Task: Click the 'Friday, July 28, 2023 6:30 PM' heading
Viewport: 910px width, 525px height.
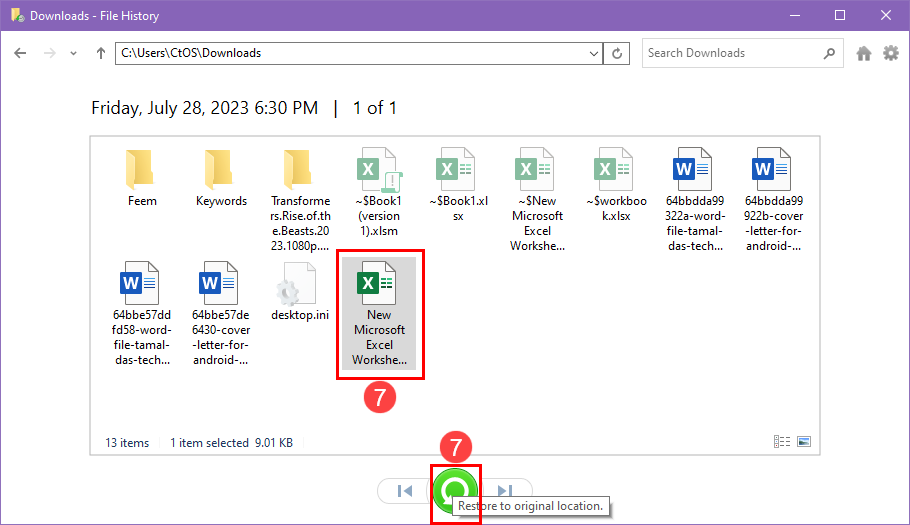Action: [204, 108]
